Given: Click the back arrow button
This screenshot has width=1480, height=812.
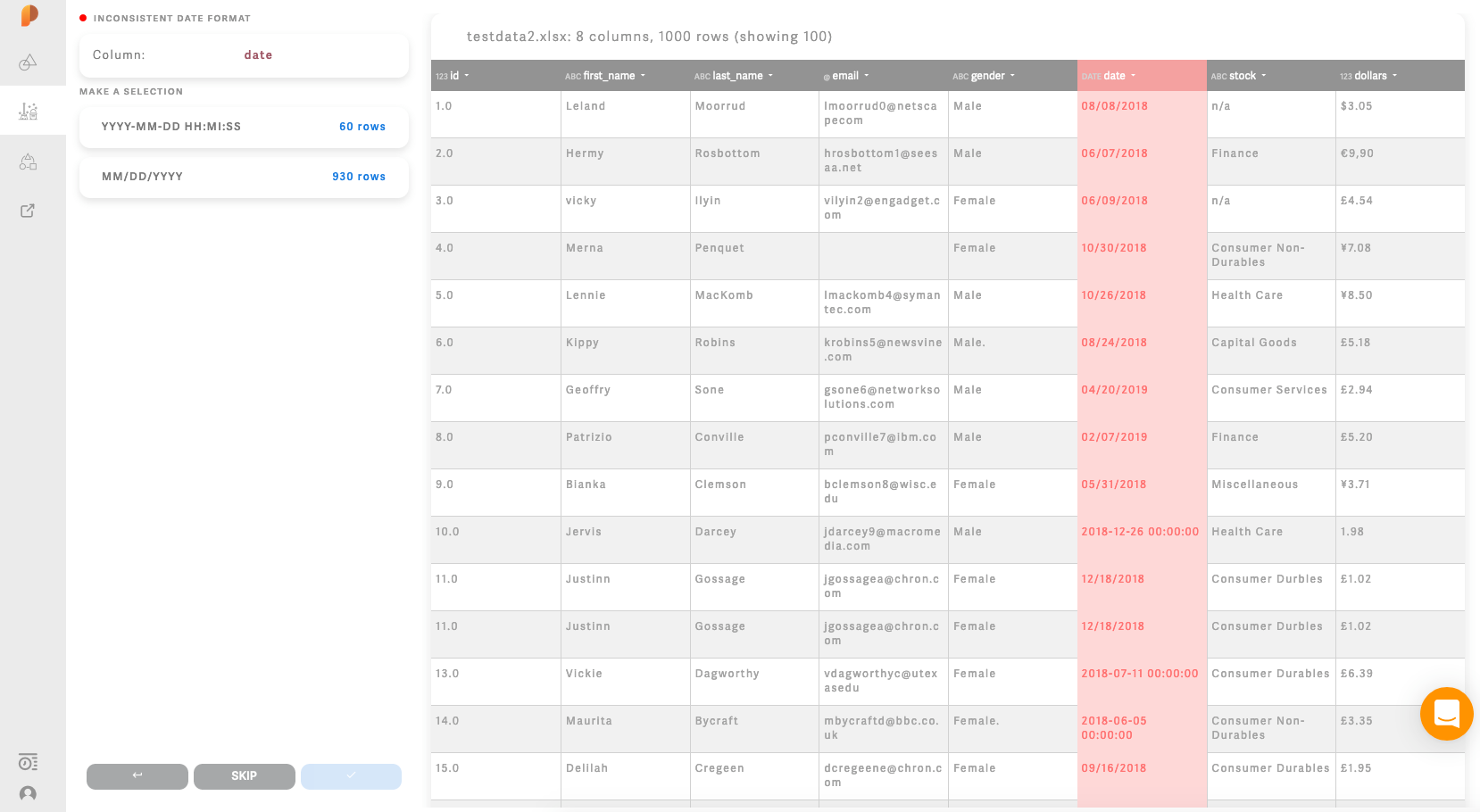Looking at the screenshot, I should click(137, 775).
